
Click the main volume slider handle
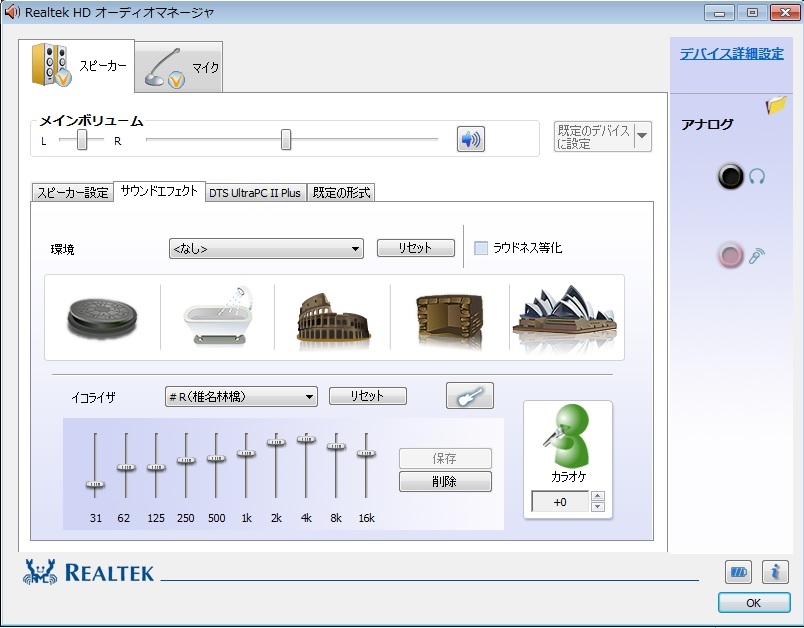tap(286, 139)
